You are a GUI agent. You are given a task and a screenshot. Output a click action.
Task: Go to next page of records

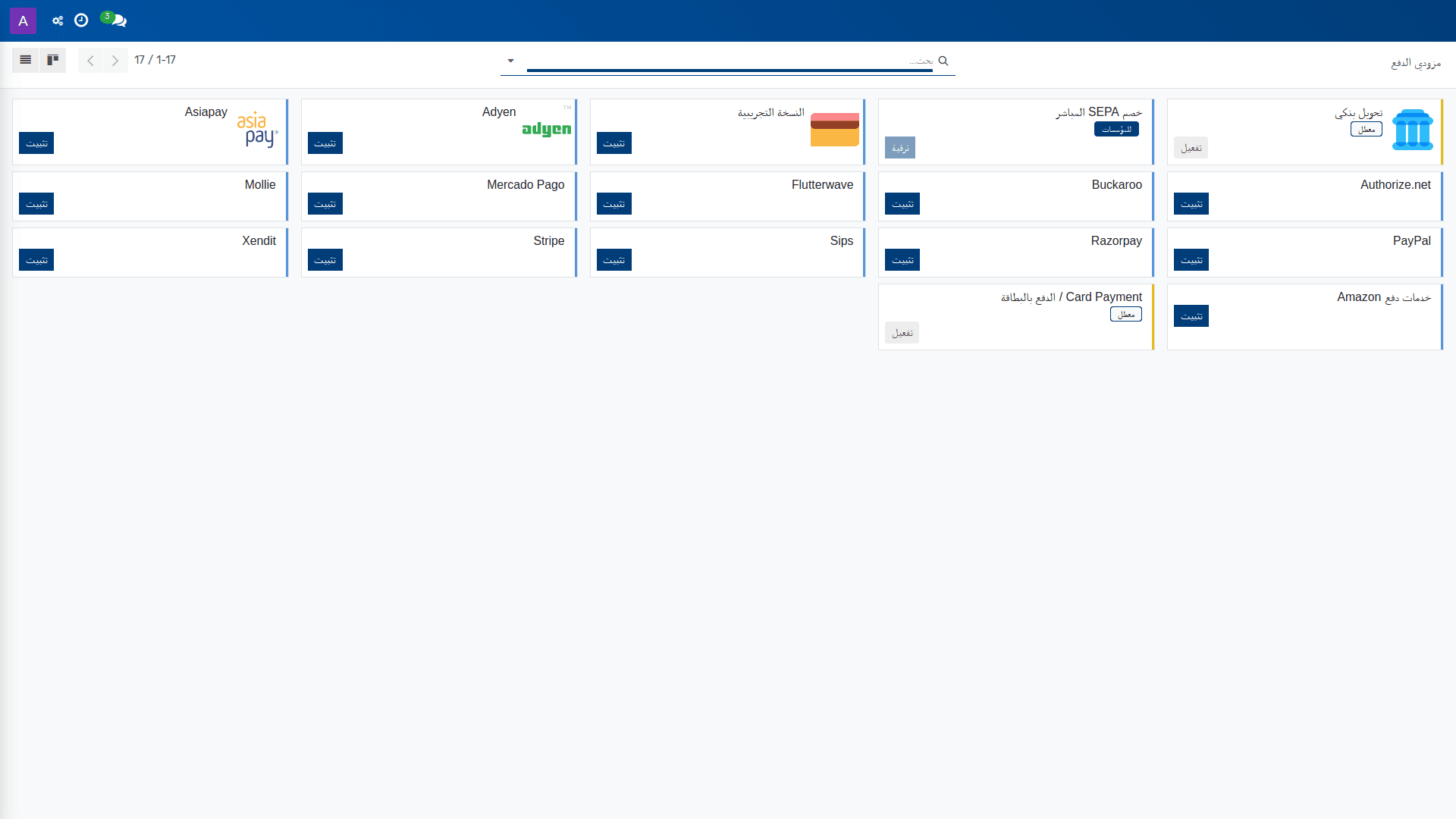pyautogui.click(x=115, y=61)
